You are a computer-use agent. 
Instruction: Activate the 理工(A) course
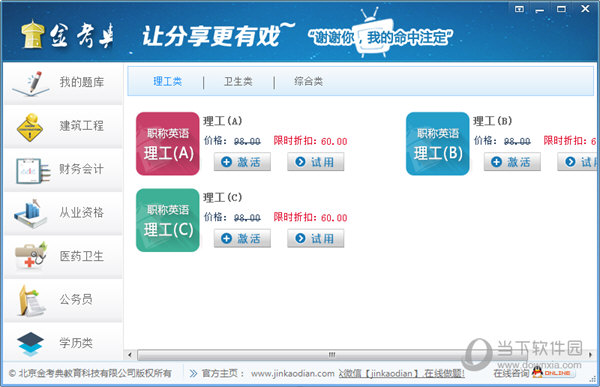(x=242, y=162)
